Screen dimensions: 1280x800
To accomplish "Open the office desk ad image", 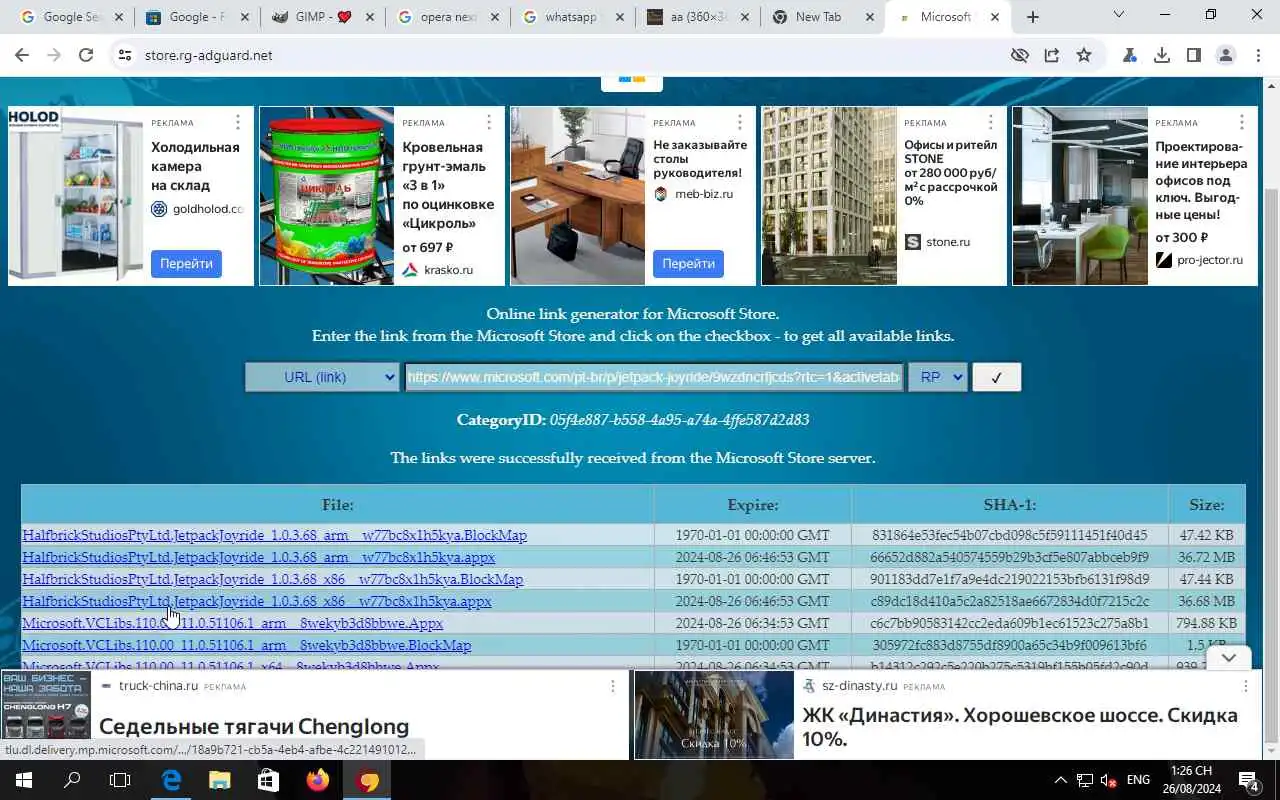I will [578, 196].
